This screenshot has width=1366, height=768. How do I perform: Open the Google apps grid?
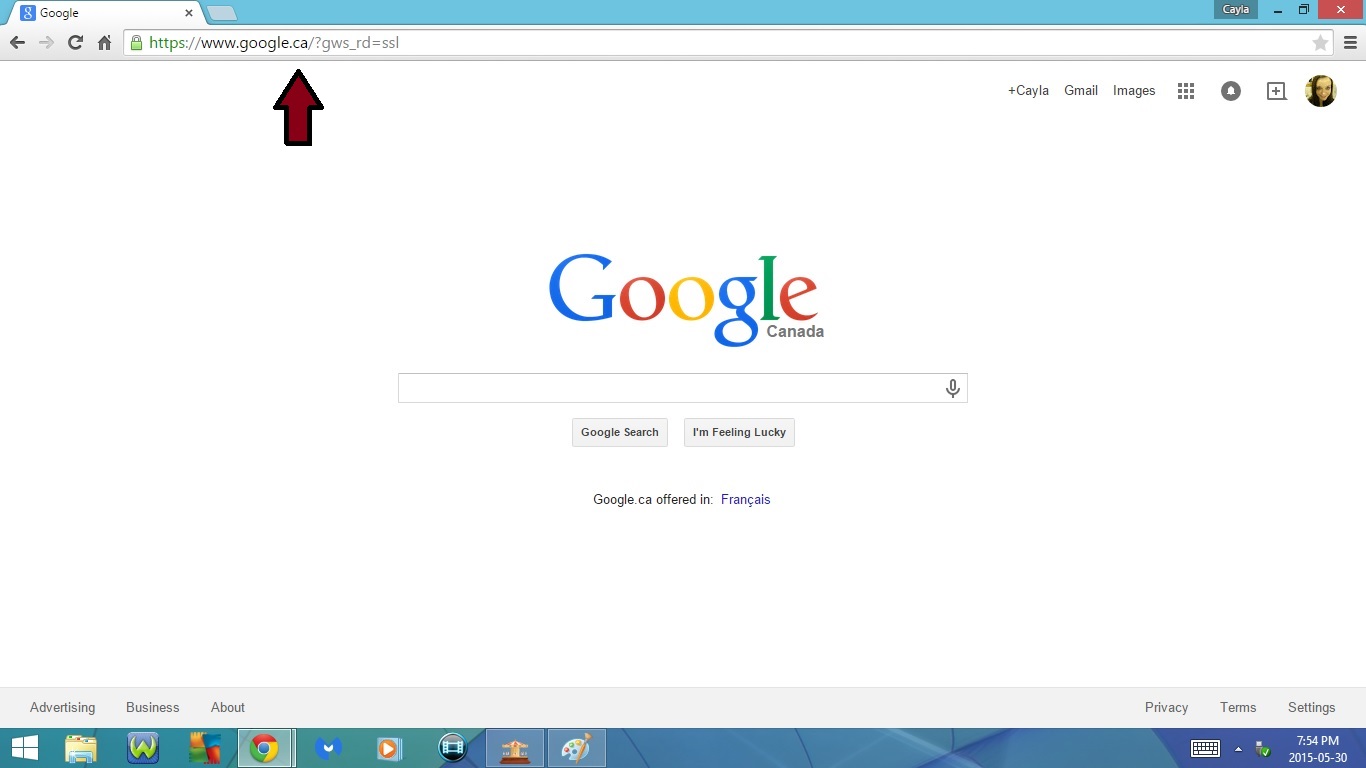[x=1186, y=91]
